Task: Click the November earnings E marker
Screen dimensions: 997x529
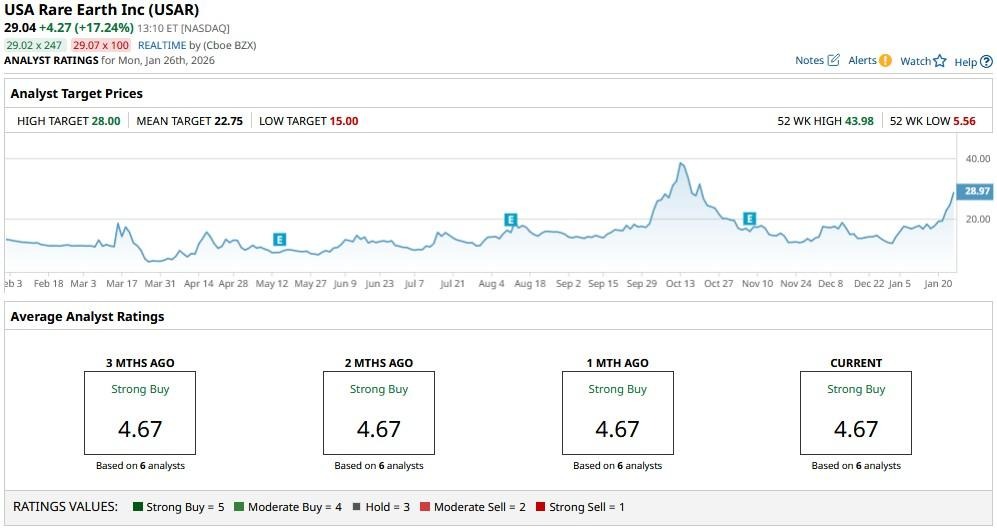Action: click(750, 219)
